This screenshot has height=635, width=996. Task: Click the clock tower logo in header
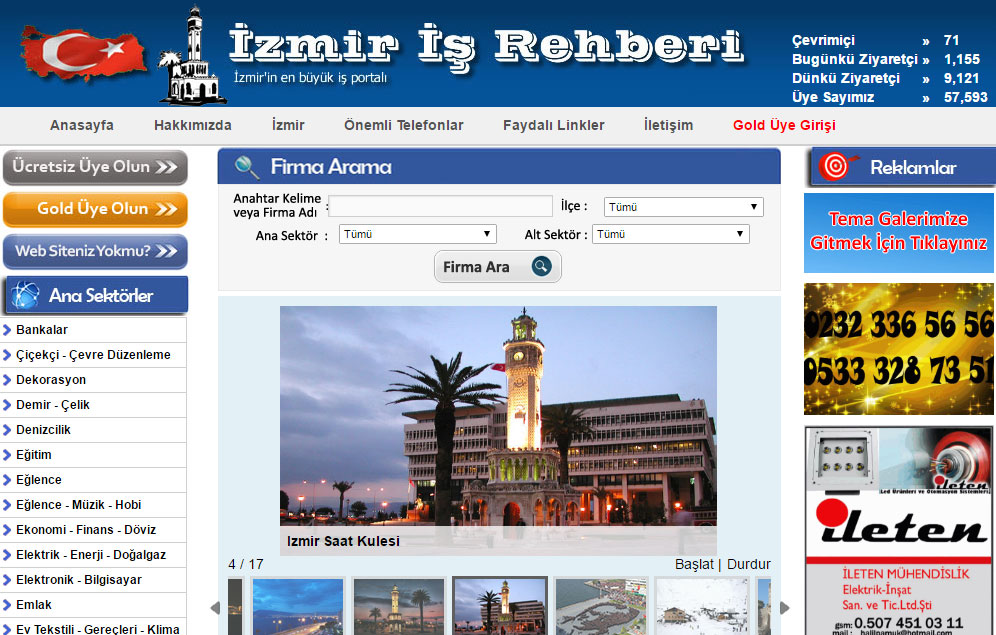pos(191,56)
